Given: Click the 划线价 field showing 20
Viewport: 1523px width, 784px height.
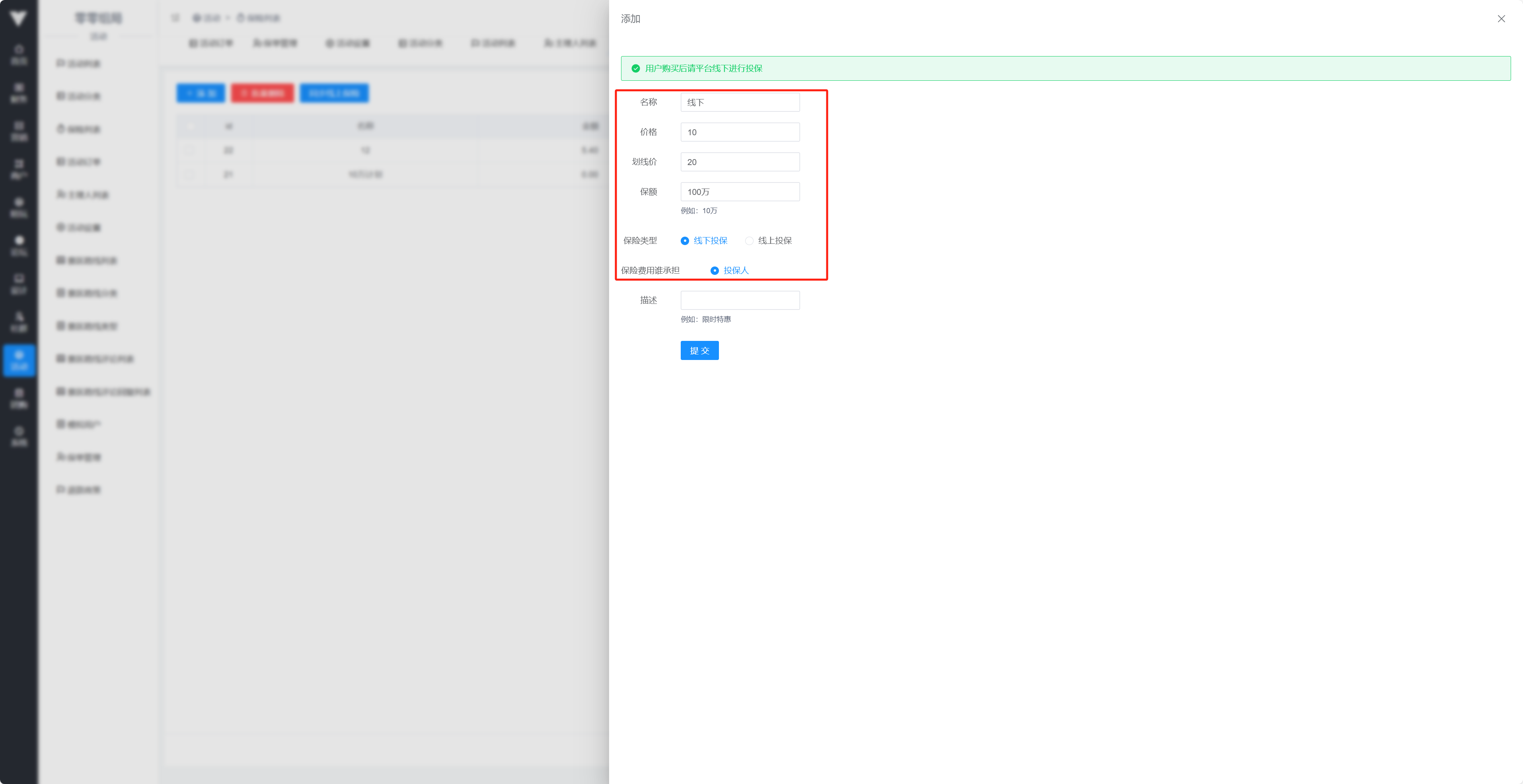Looking at the screenshot, I should (x=740, y=162).
